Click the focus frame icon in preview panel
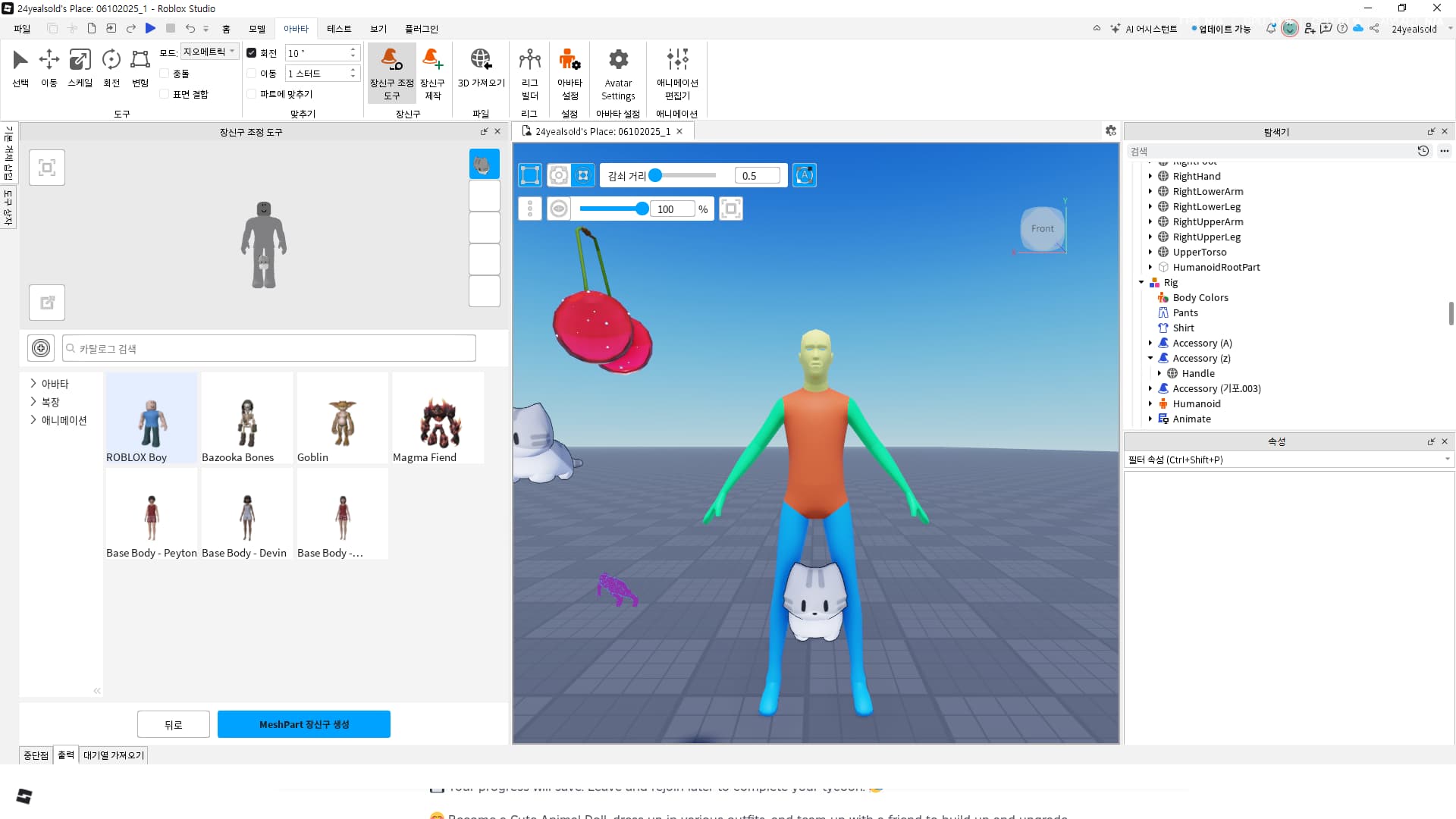Screen dimensions: 1456x819 [47, 168]
